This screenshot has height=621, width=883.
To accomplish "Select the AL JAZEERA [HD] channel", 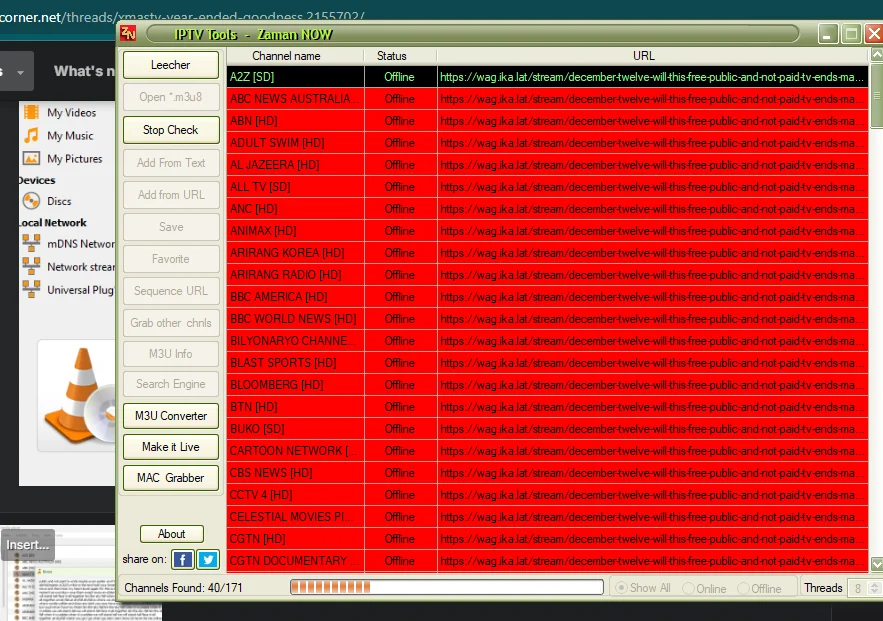I will click(x=547, y=165).
